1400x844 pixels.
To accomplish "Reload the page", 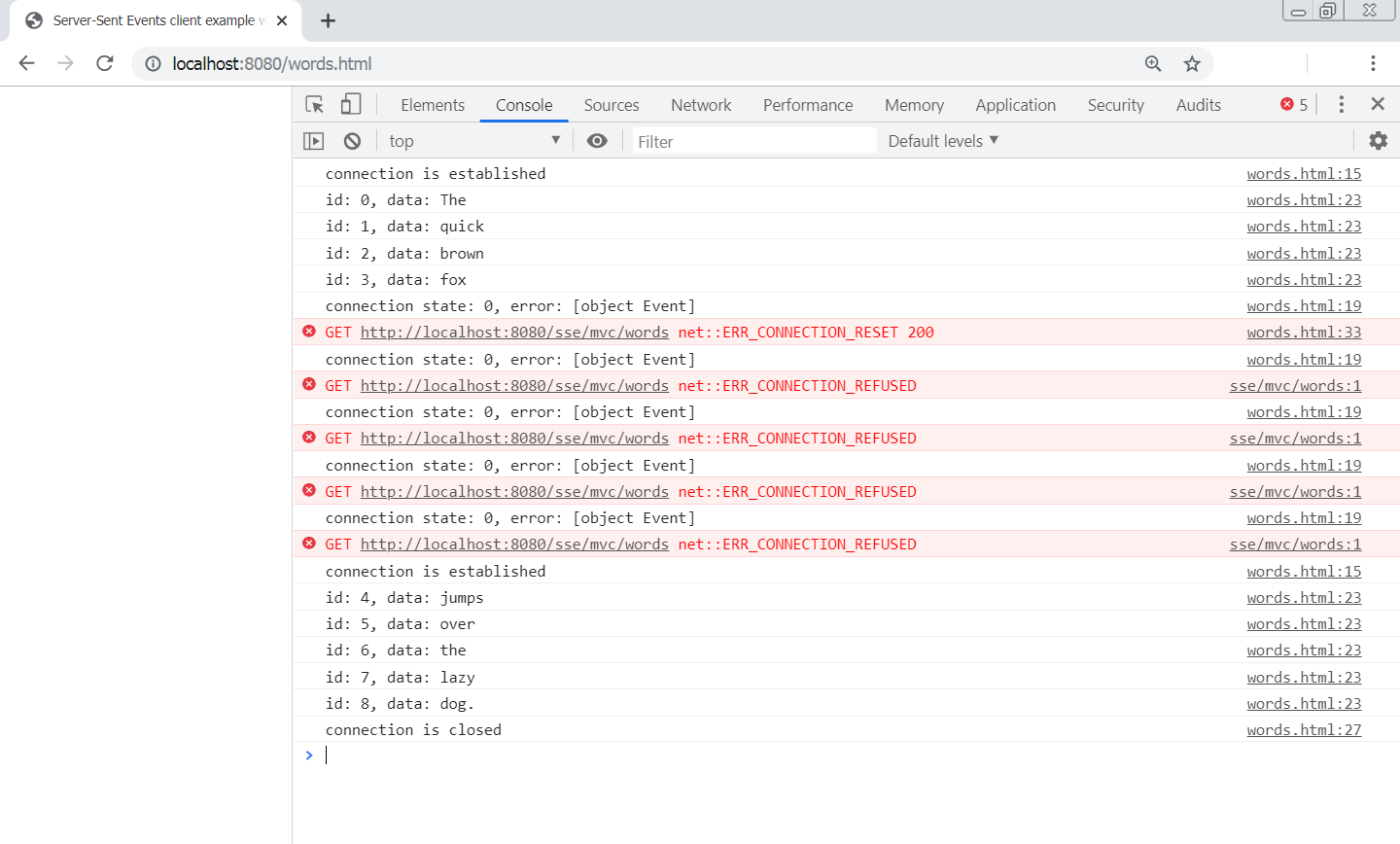I will click(105, 63).
